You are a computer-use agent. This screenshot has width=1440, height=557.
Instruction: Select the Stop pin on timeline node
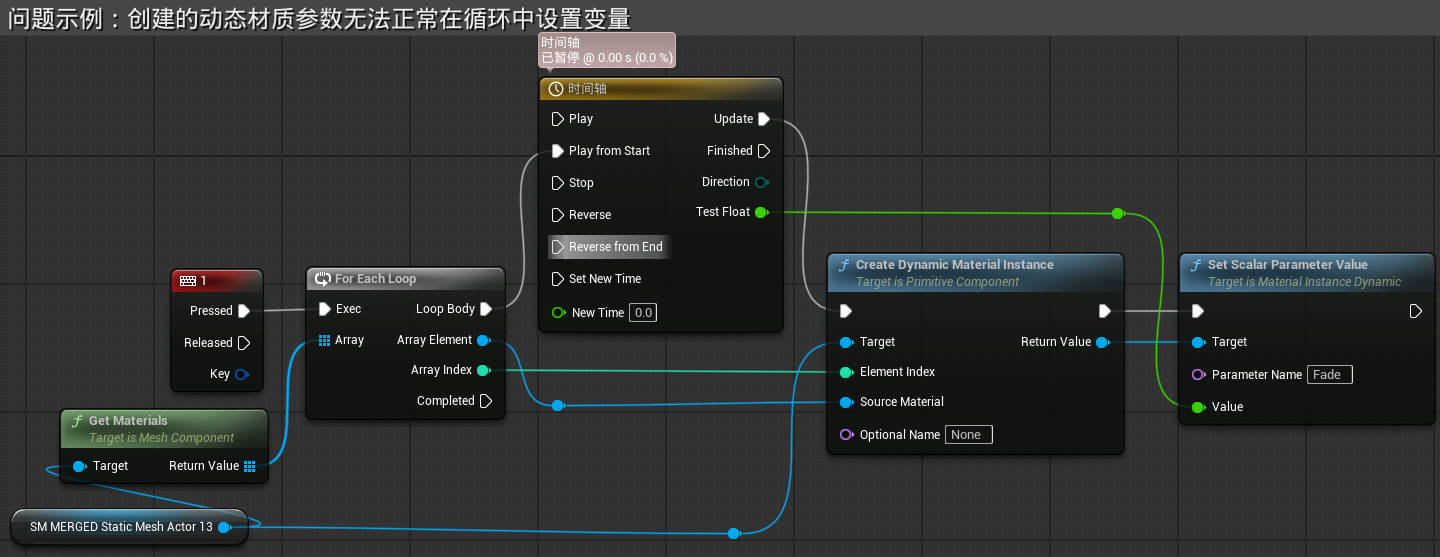coord(558,183)
